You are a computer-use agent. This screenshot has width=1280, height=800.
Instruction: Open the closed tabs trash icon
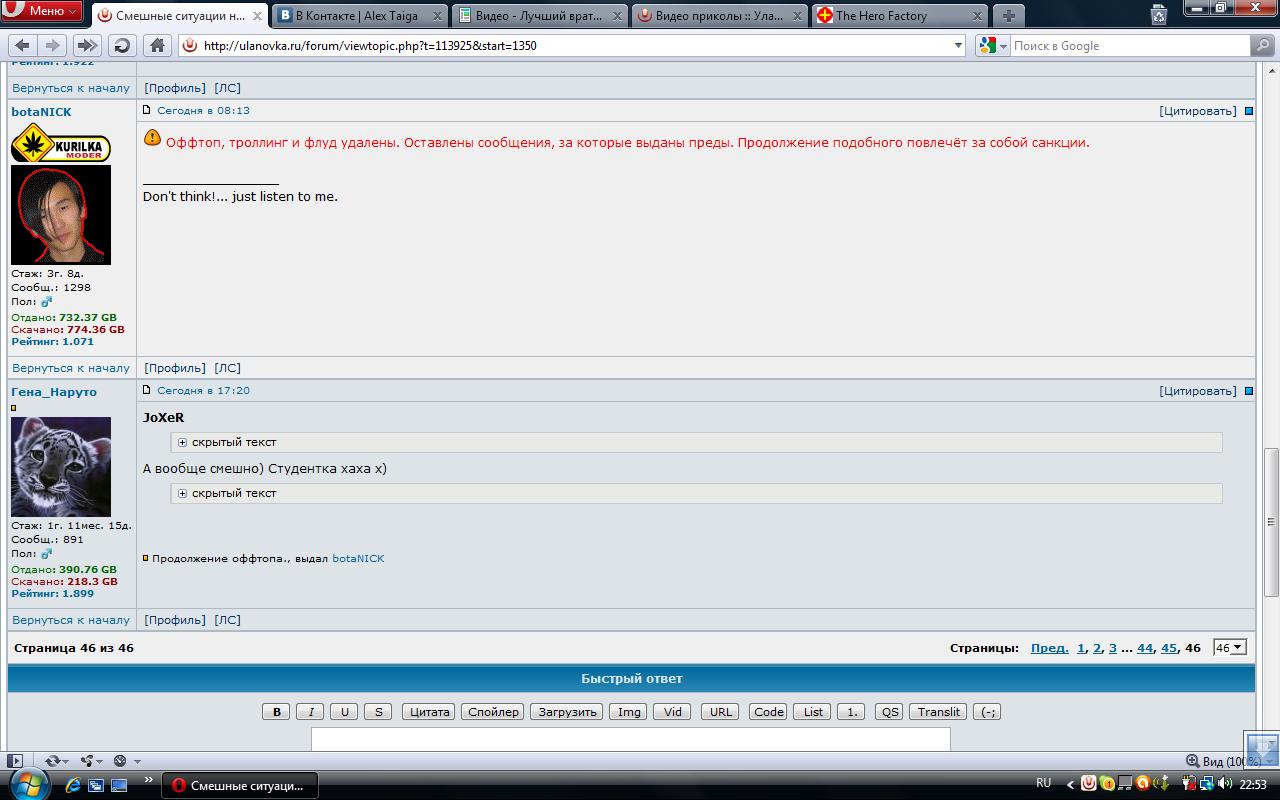1158,14
